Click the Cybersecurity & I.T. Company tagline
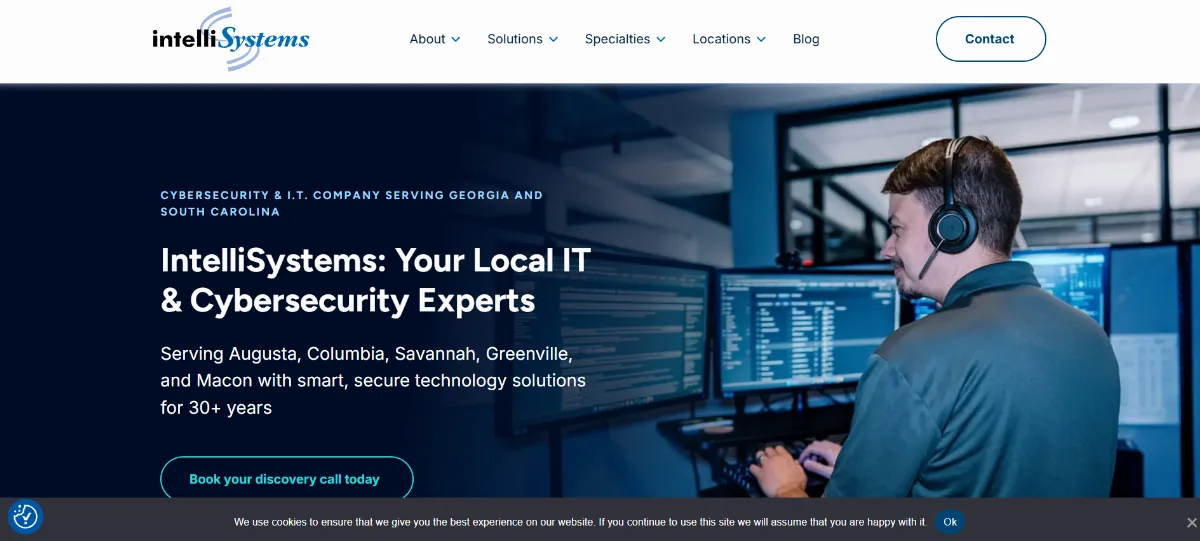 pyautogui.click(x=352, y=204)
